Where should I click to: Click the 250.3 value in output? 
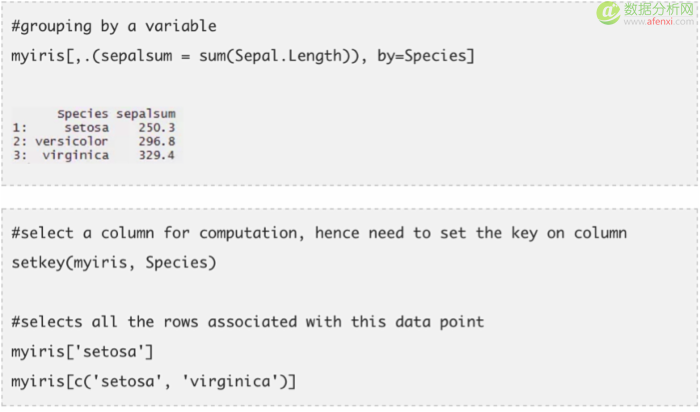[157, 128]
